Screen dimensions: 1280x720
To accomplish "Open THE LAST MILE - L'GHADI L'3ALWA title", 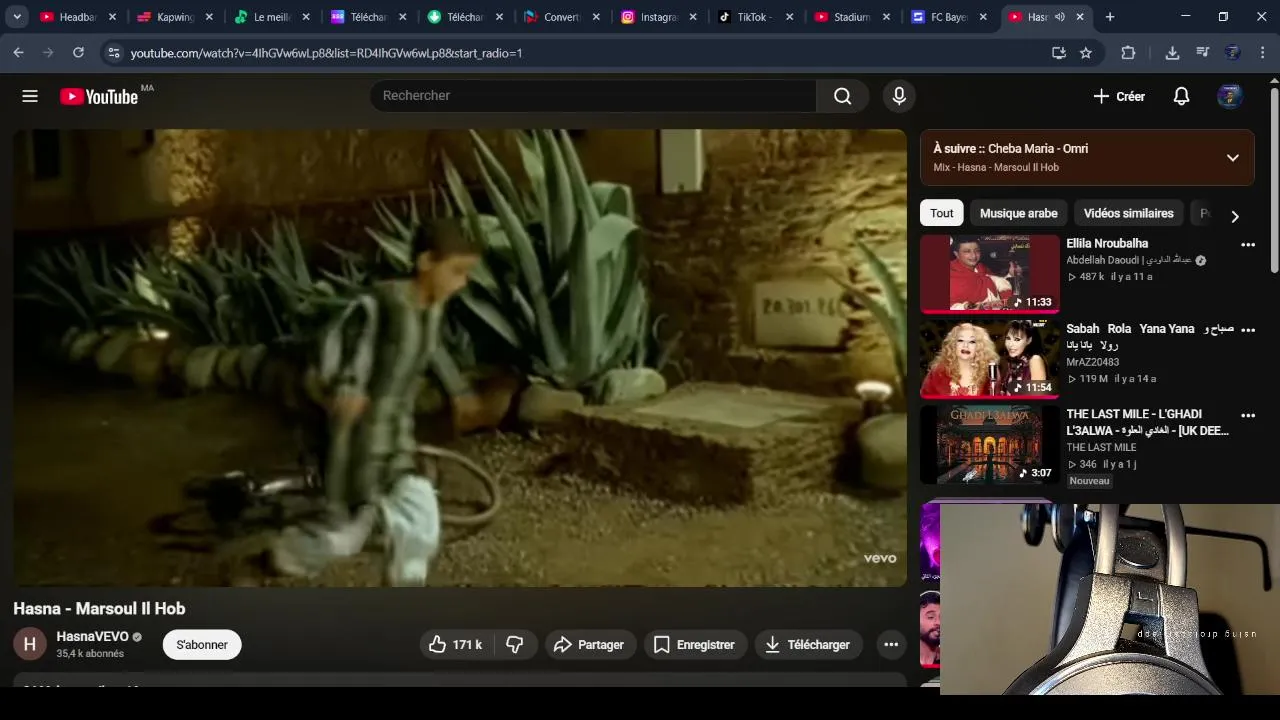I will (1147, 422).
